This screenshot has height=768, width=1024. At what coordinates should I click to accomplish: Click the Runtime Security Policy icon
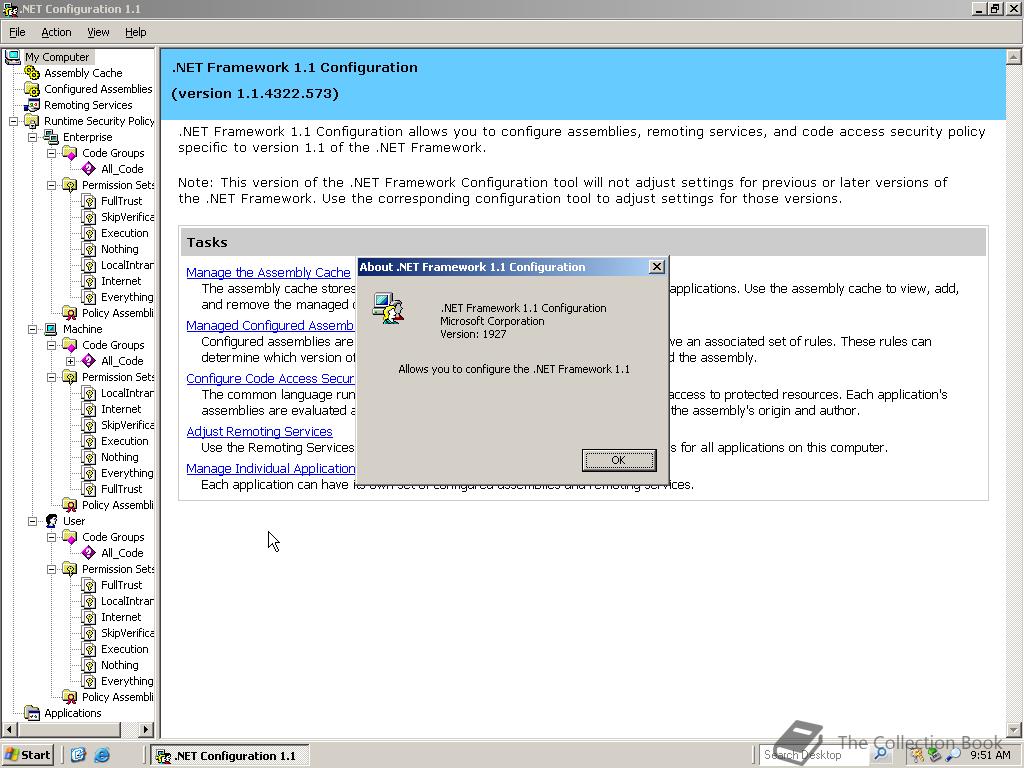(32, 121)
